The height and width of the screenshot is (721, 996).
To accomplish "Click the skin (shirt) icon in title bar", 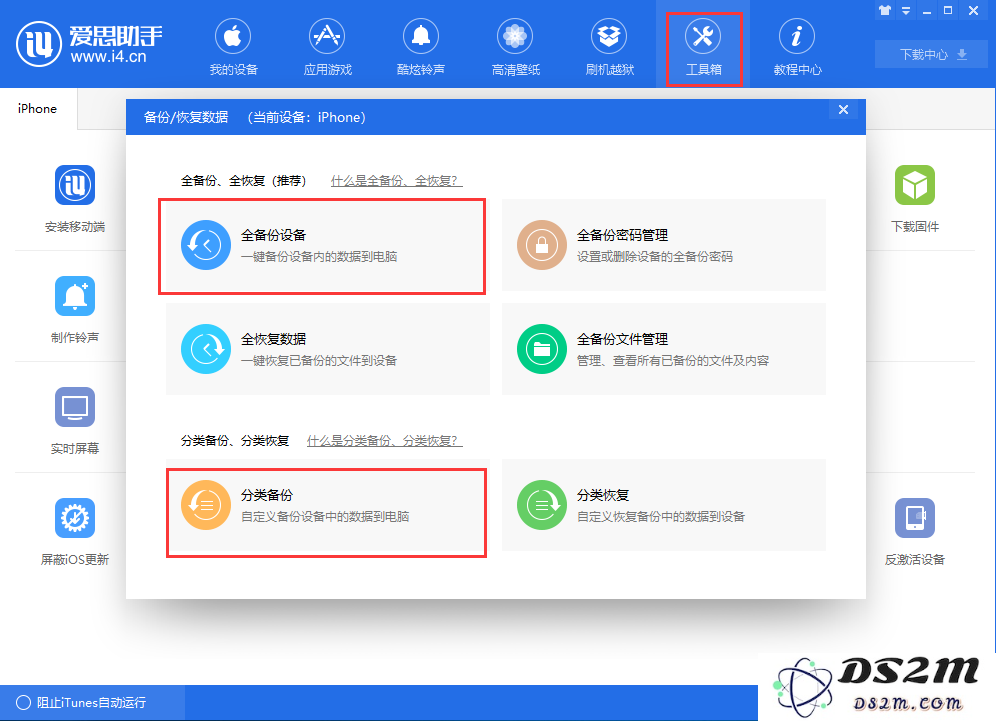I will (x=885, y=10).
